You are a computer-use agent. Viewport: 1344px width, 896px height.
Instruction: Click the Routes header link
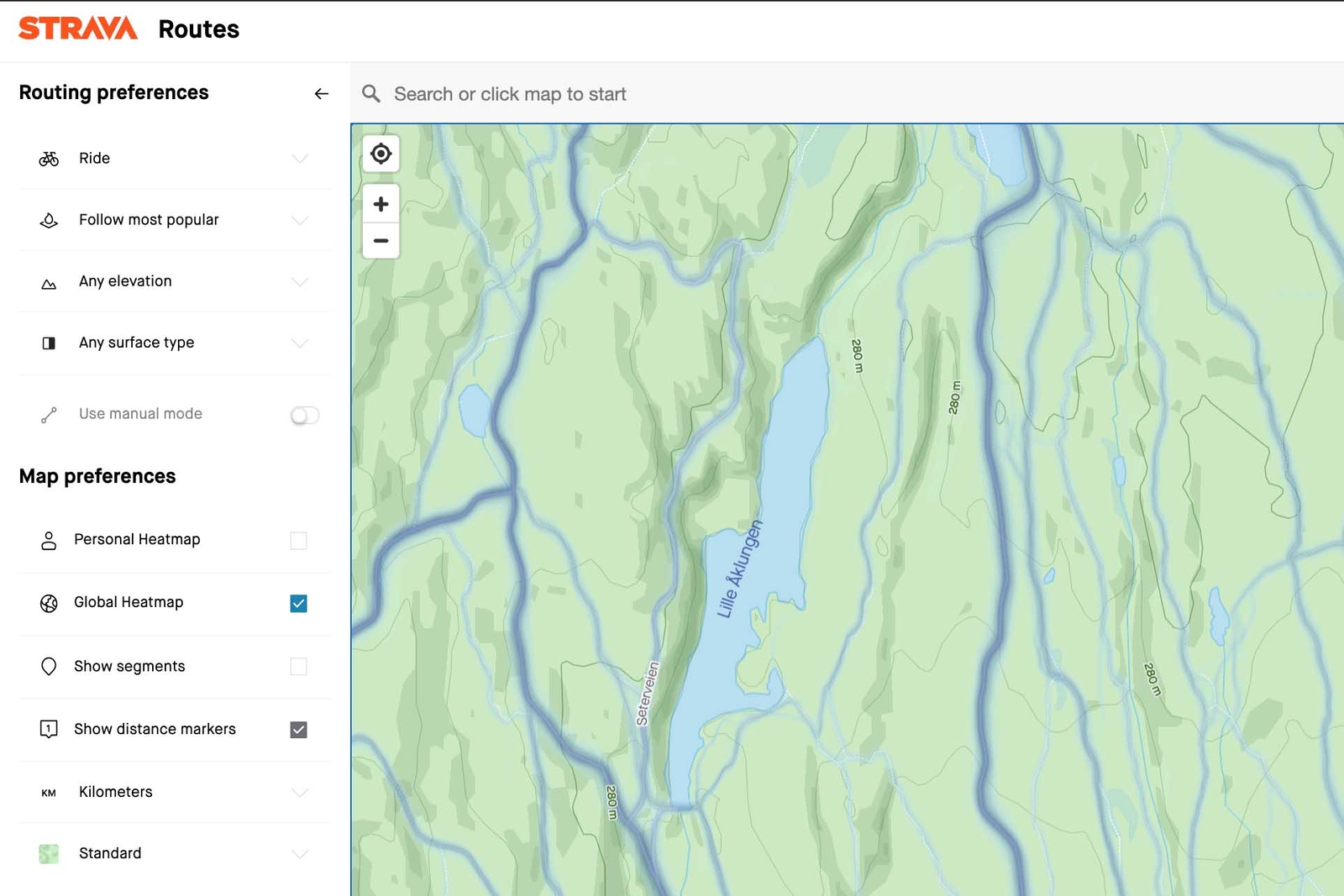198,29
